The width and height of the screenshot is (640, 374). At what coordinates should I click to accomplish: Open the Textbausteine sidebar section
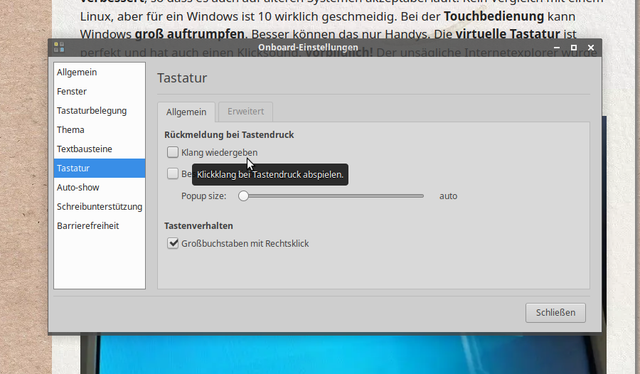pyautogui.click(x=99, y=149)
